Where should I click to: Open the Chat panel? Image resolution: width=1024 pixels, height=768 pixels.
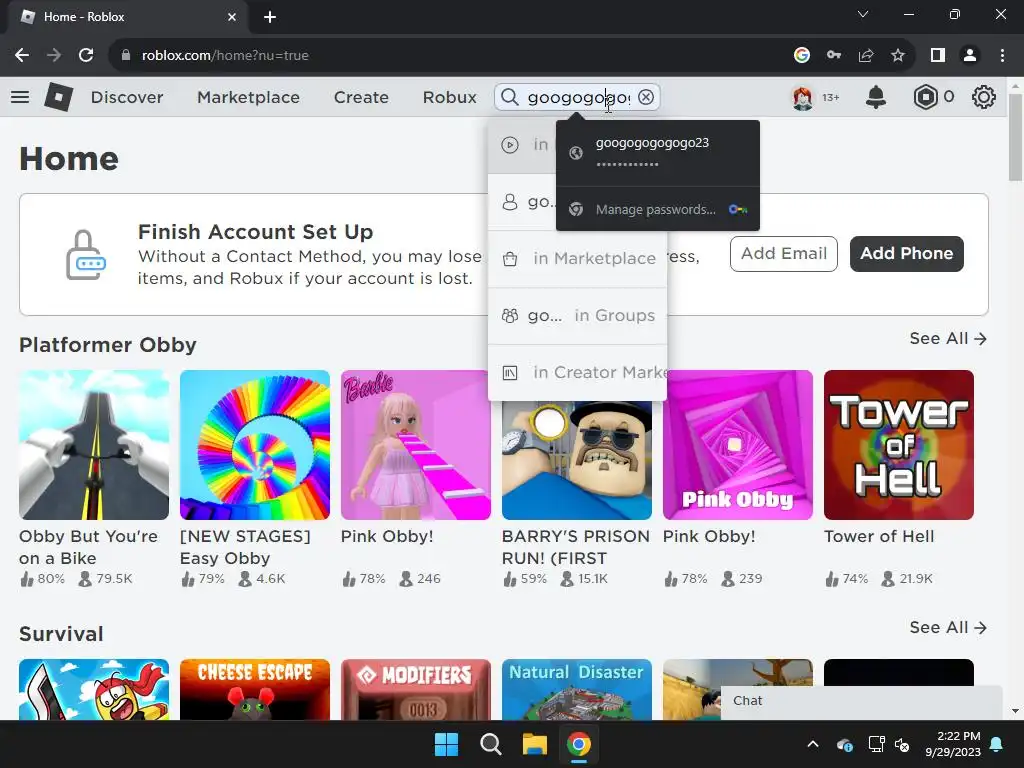coord(861,701)
